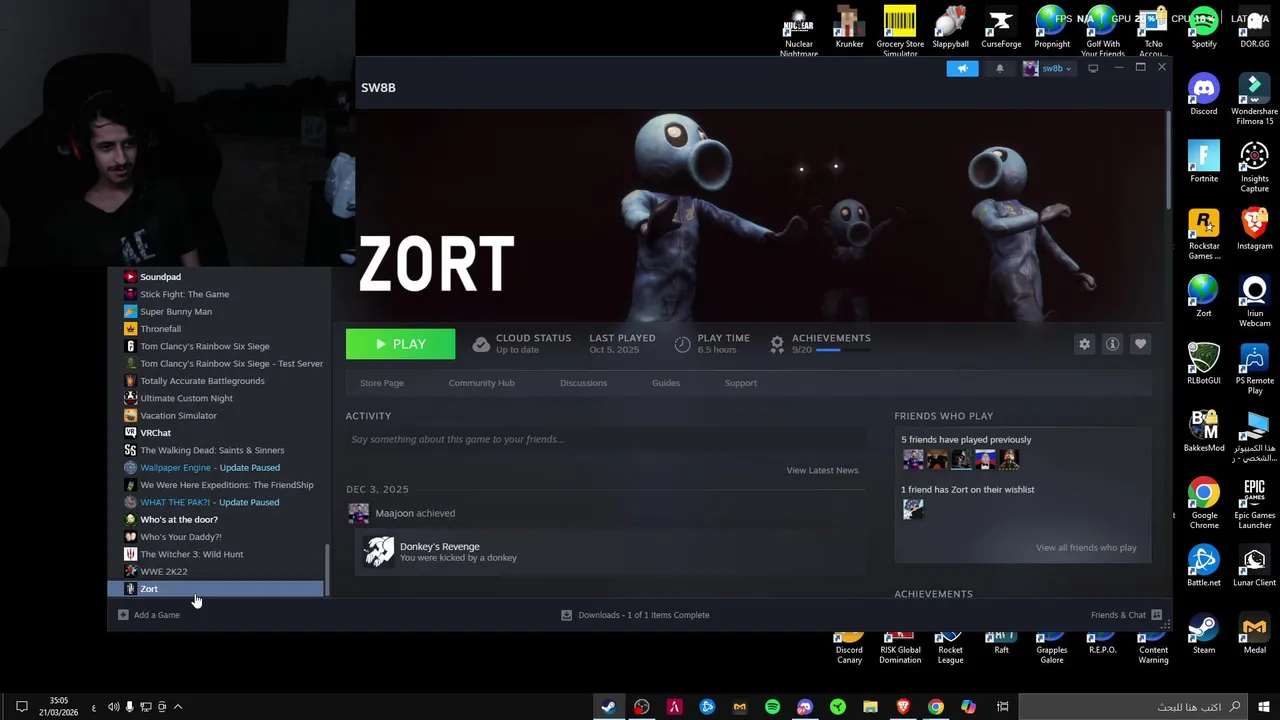Open RLBotGUI desktop shortcut

tap(1204, 363)
